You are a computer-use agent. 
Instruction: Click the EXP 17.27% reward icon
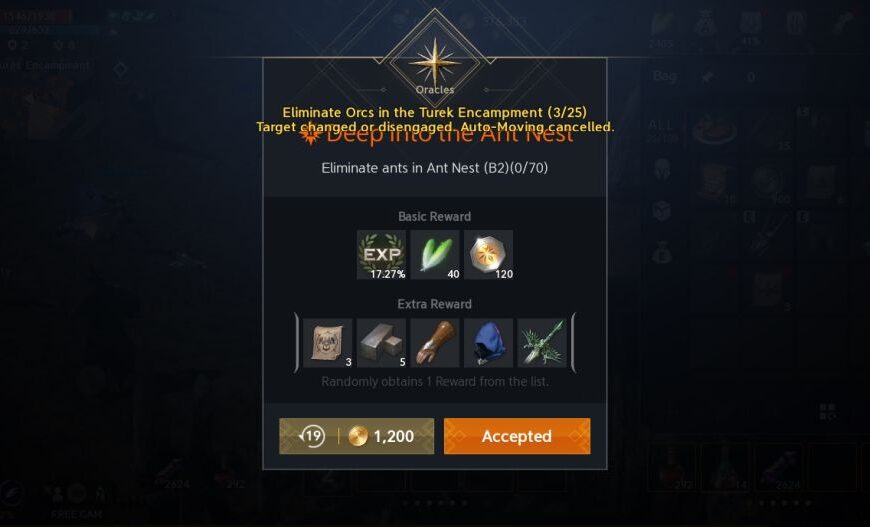point(381,255)
